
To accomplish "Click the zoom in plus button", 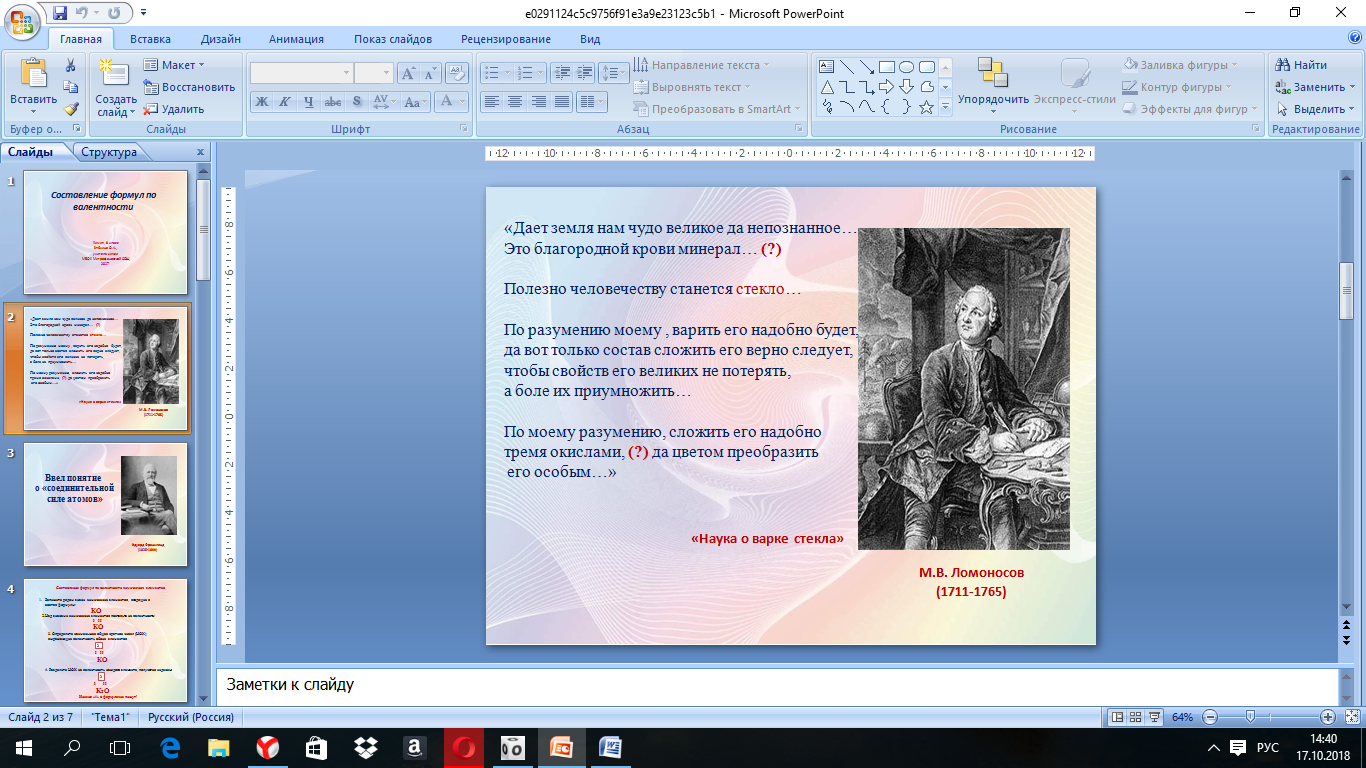I will pyautogui.click(x=1327, y=717).
